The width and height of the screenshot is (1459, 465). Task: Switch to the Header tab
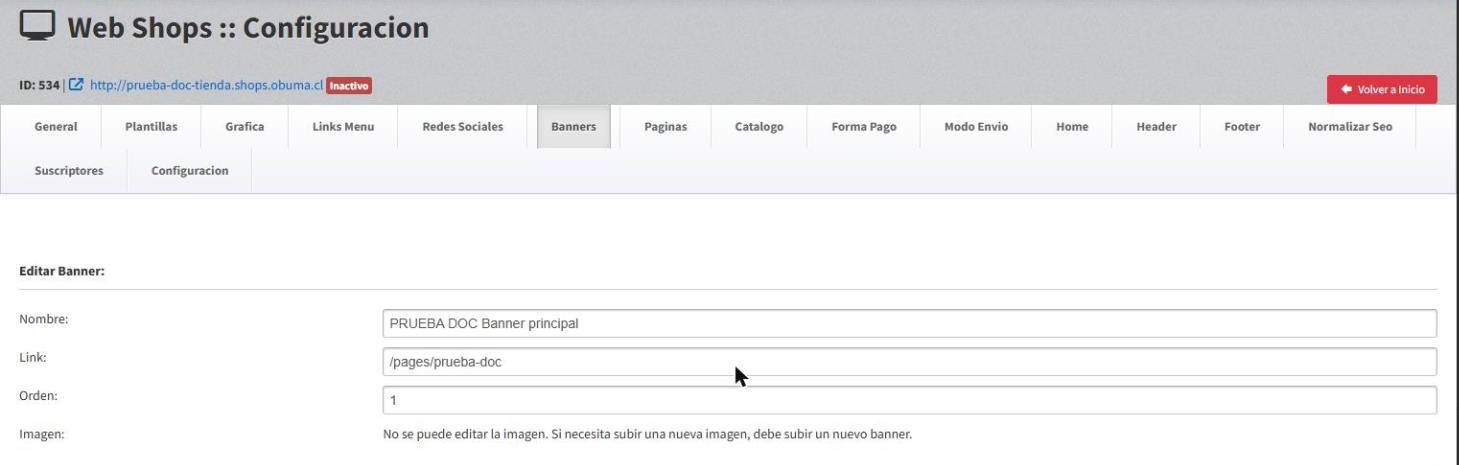click(x=1156, y=127)
